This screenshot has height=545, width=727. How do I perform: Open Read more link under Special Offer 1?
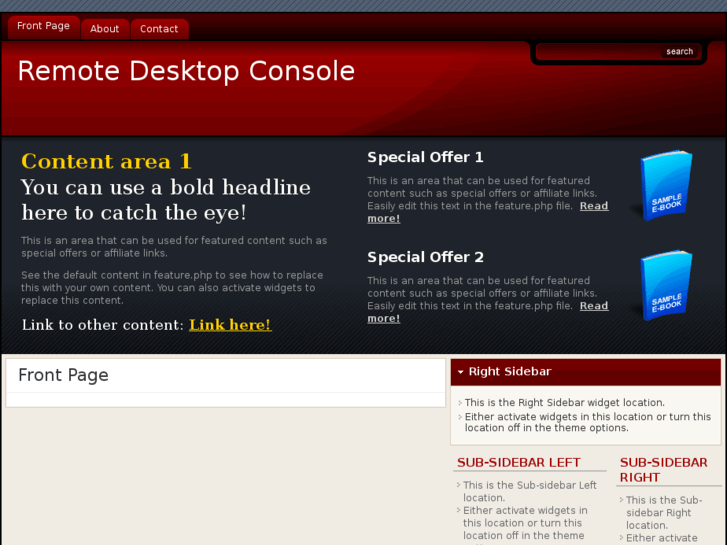(488, 212)
